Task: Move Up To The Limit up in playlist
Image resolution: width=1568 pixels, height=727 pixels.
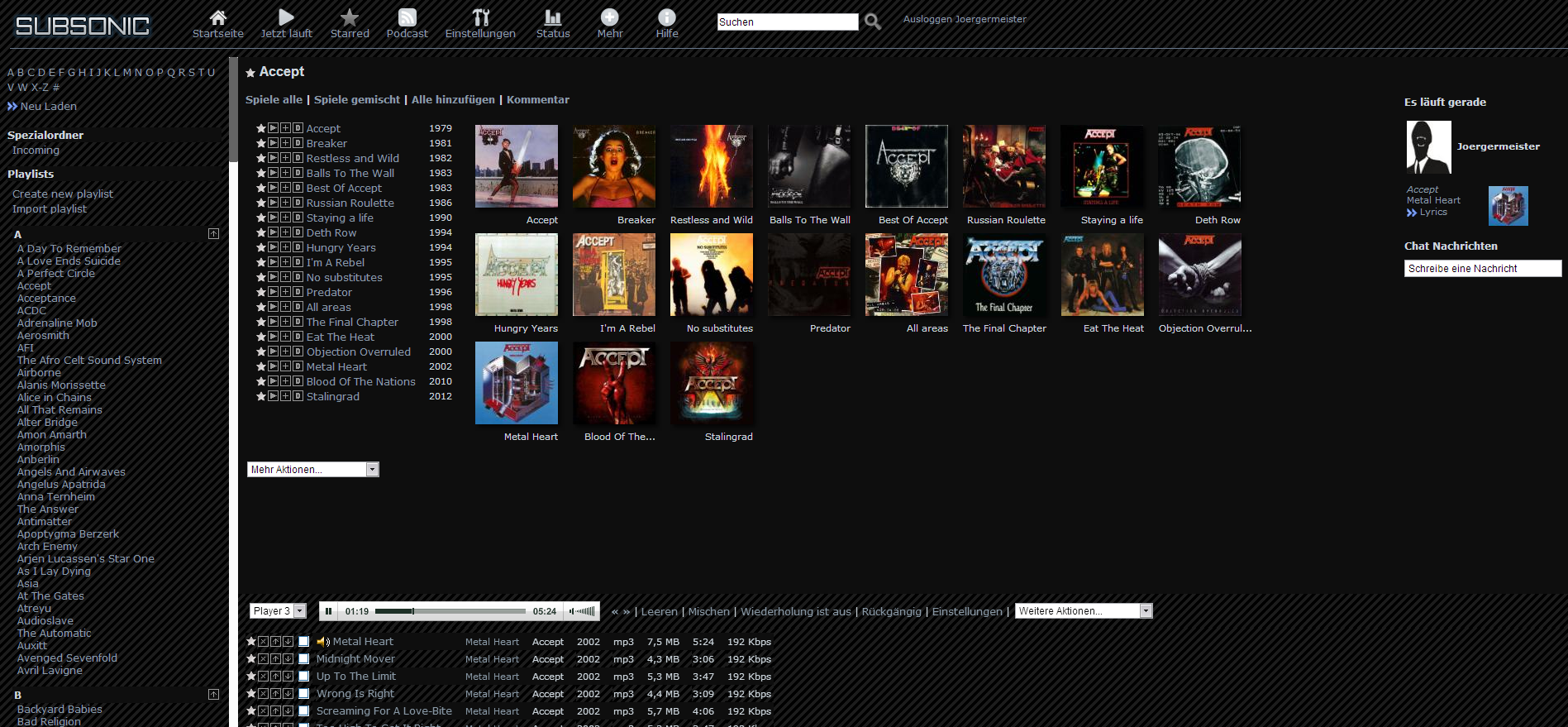Action: pos(275,676)
